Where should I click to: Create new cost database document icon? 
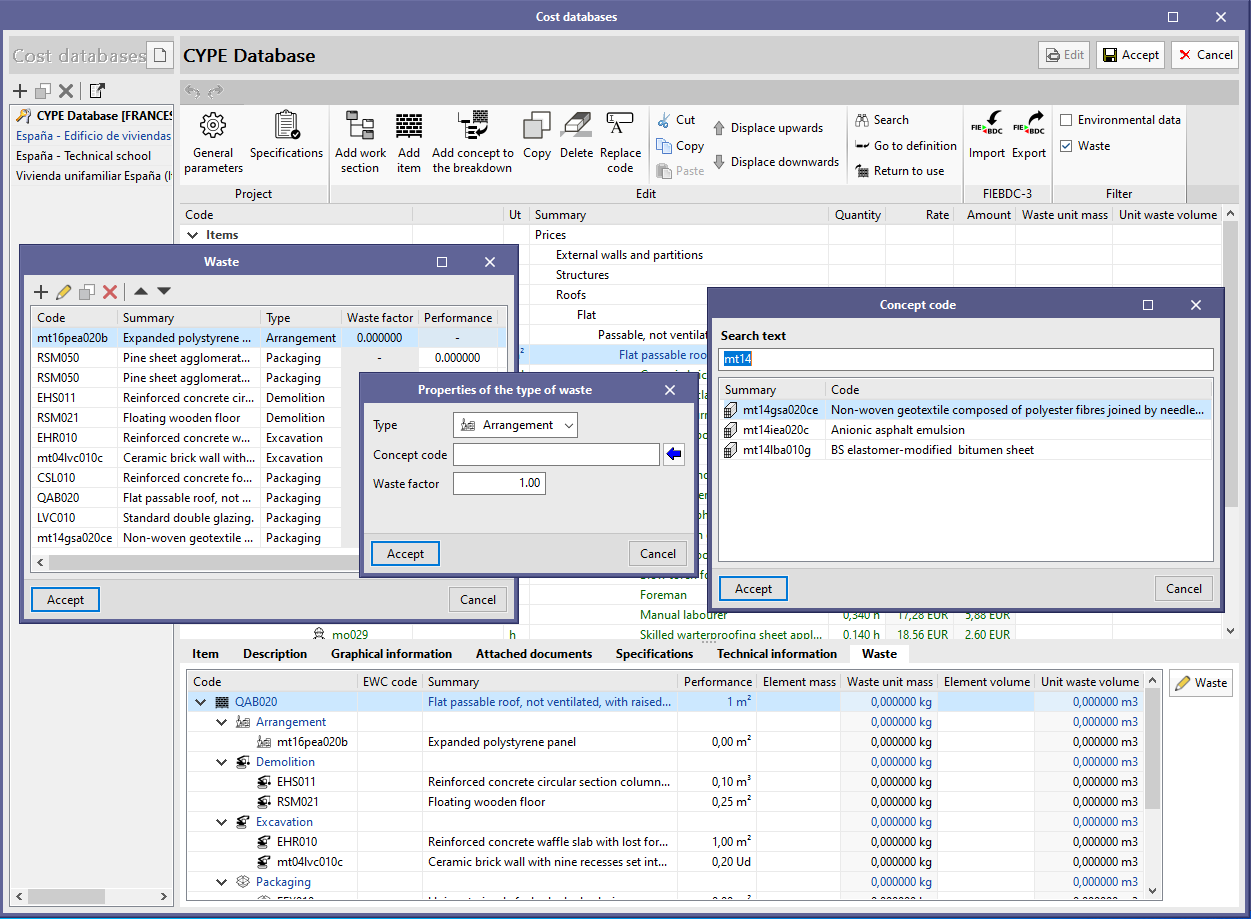pyautogui.click(x=159, y=55)
